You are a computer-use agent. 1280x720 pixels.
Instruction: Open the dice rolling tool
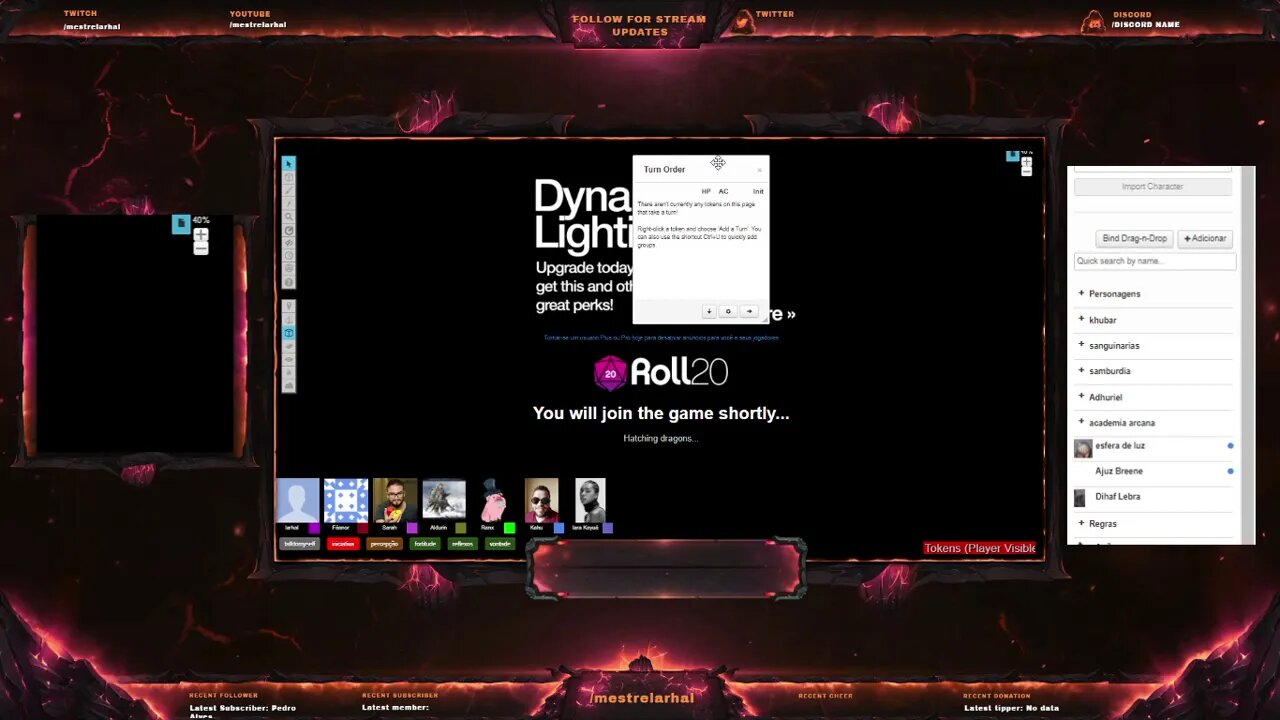288,268
